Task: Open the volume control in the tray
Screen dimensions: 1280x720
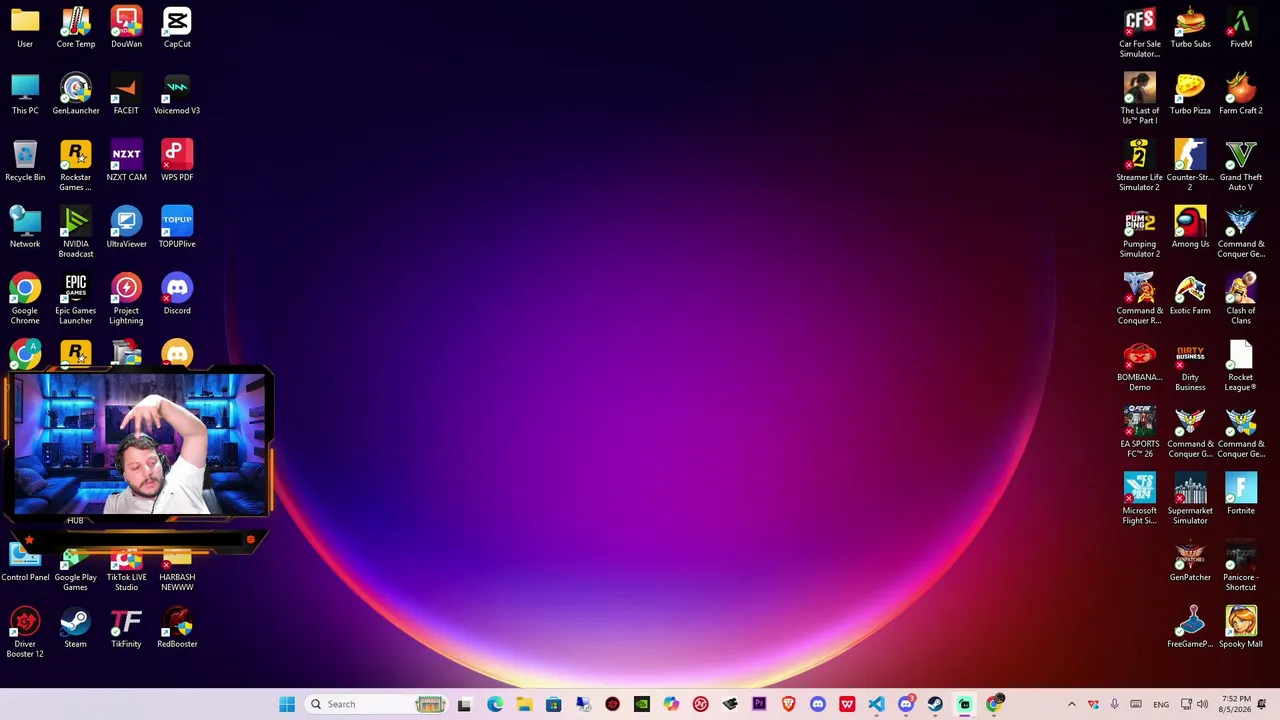Action: click(1202, 704)
